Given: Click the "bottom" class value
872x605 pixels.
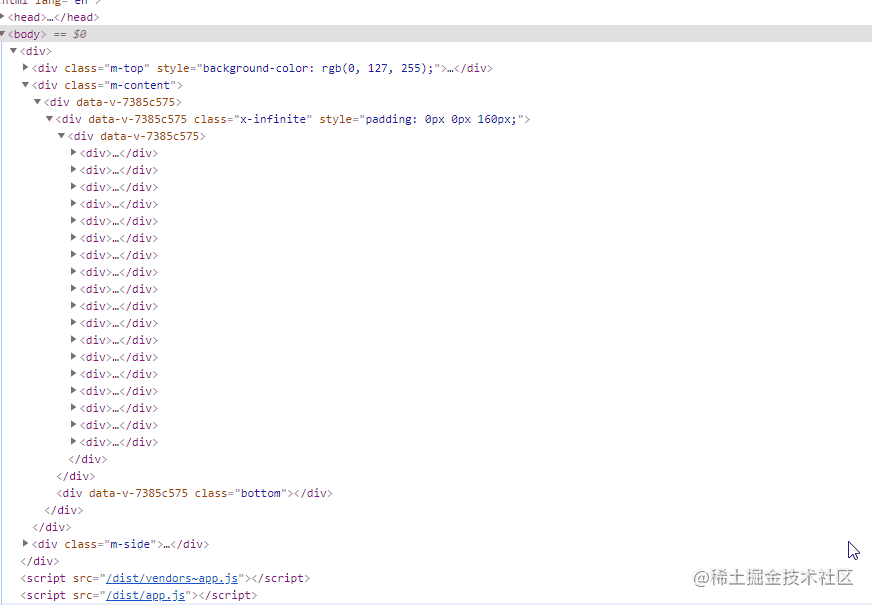Looking at the screenshot, I should pyautogui.click(x=260, y=493).
